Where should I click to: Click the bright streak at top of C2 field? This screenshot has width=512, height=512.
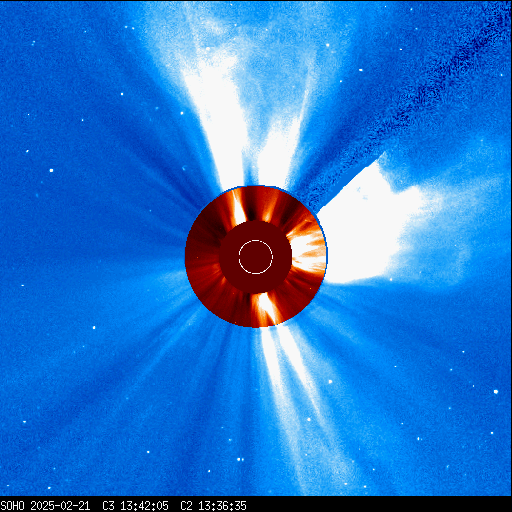coord(238,207)
